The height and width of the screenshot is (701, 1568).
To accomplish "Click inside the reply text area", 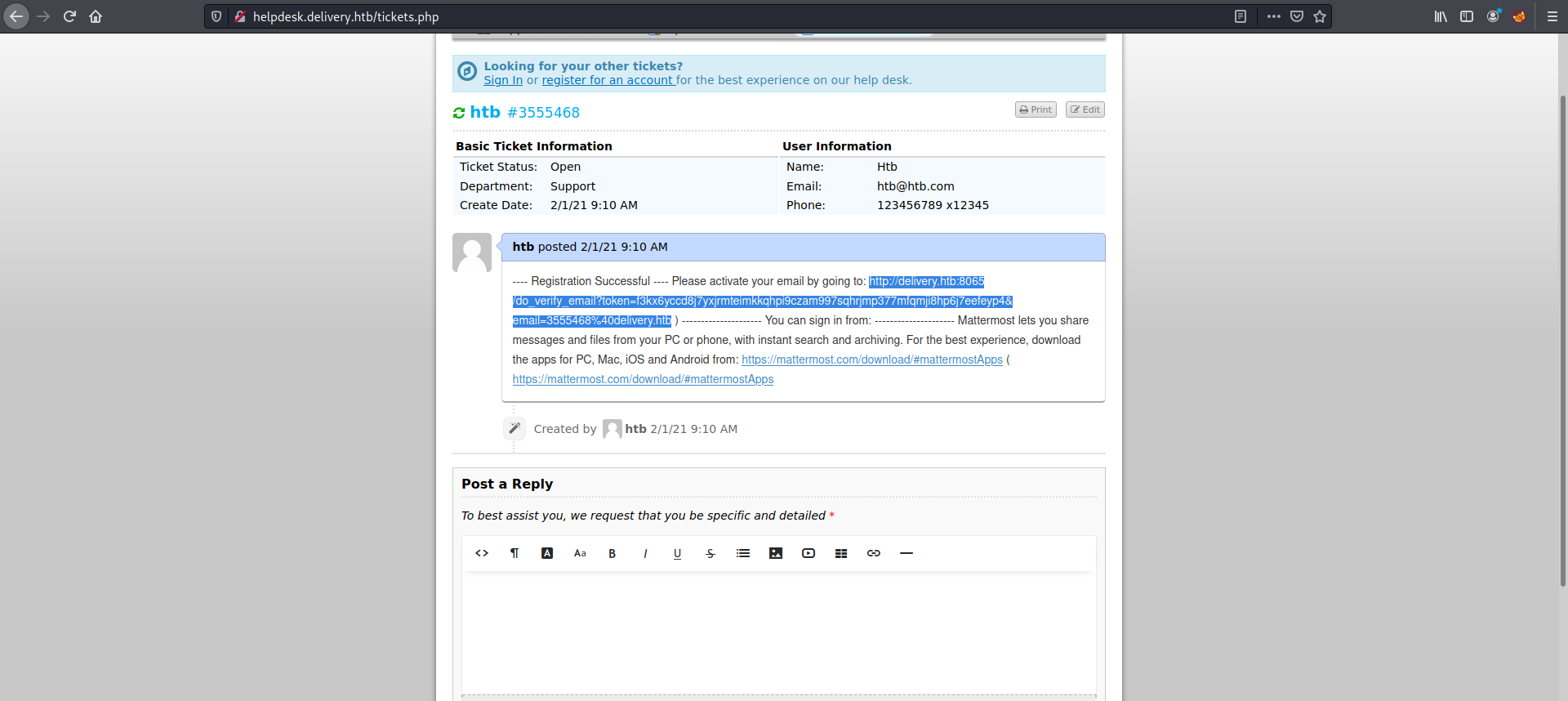I will (x=778, y=633).
